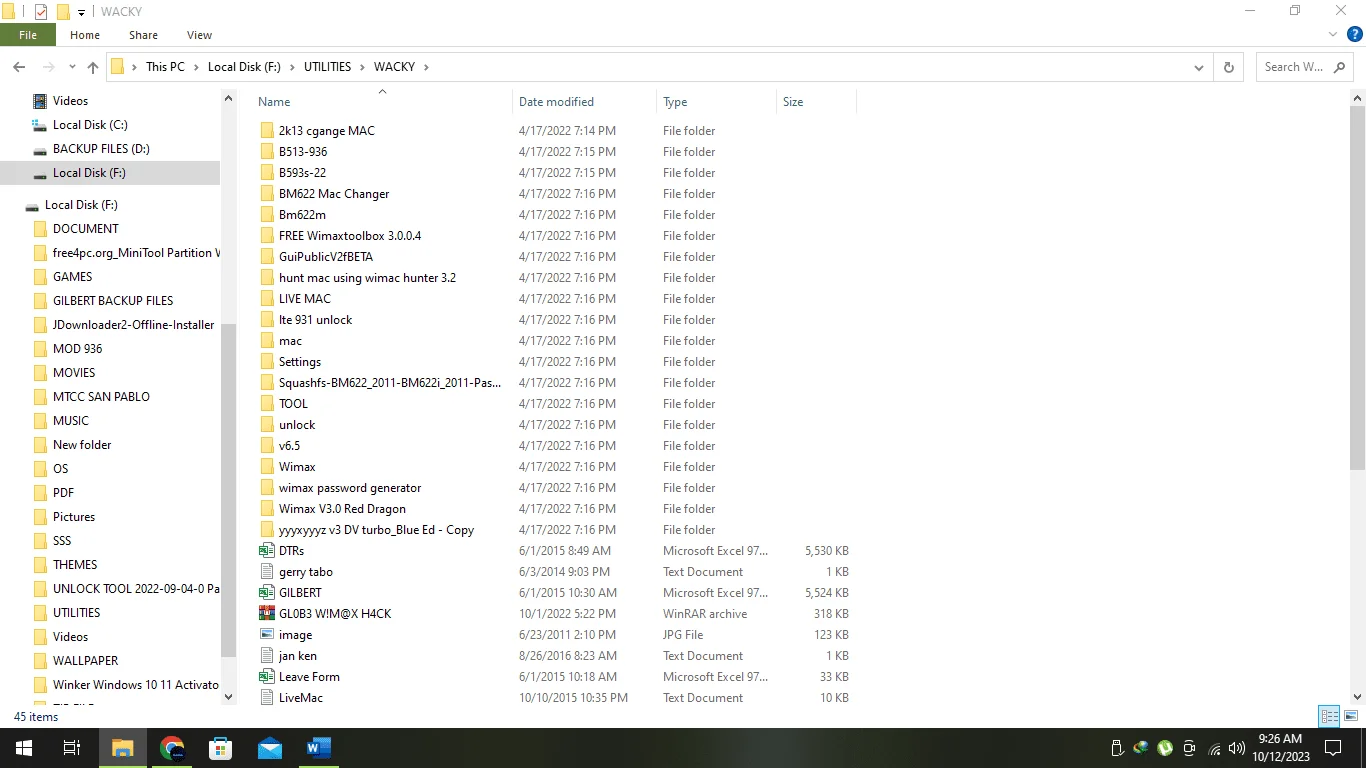Expand the This PC breadcrumb chevron
This screenshot has width=1366, height=768.
(x=195, y=67)
